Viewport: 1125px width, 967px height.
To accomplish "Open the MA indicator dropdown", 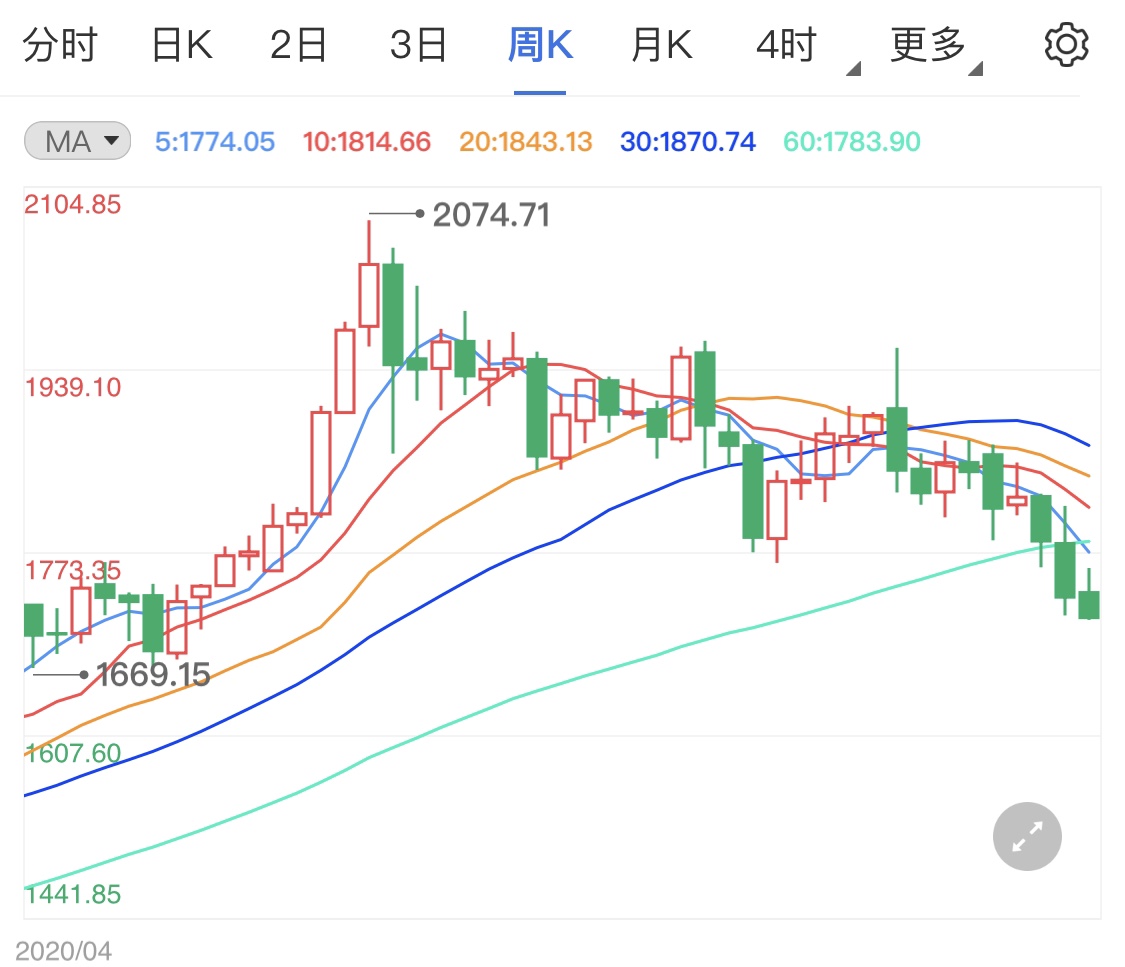I will [x=78, y=142].
